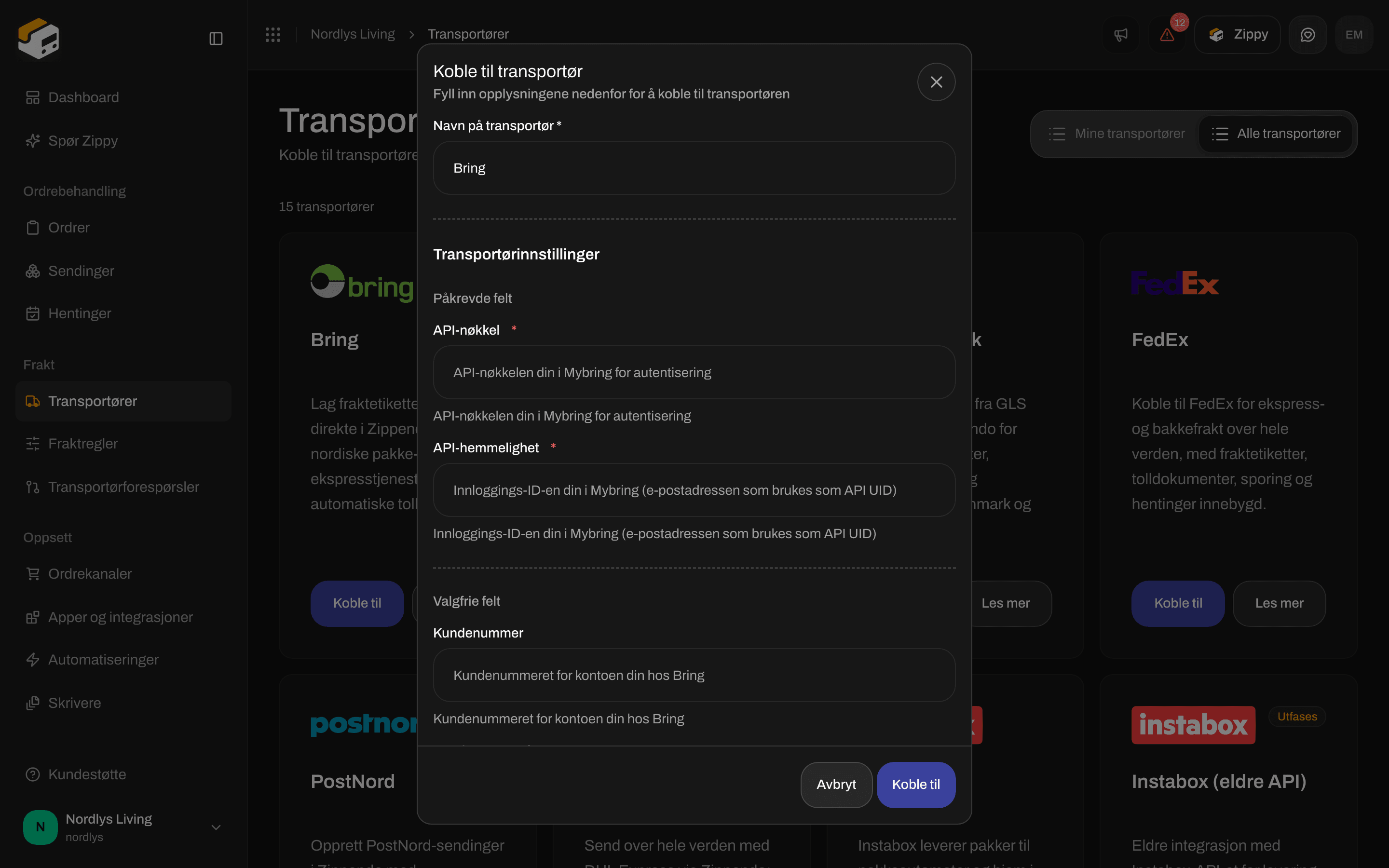1389x868 pixels.
Task: Click the API-nøkkel input field
Action: coord(694,373)
